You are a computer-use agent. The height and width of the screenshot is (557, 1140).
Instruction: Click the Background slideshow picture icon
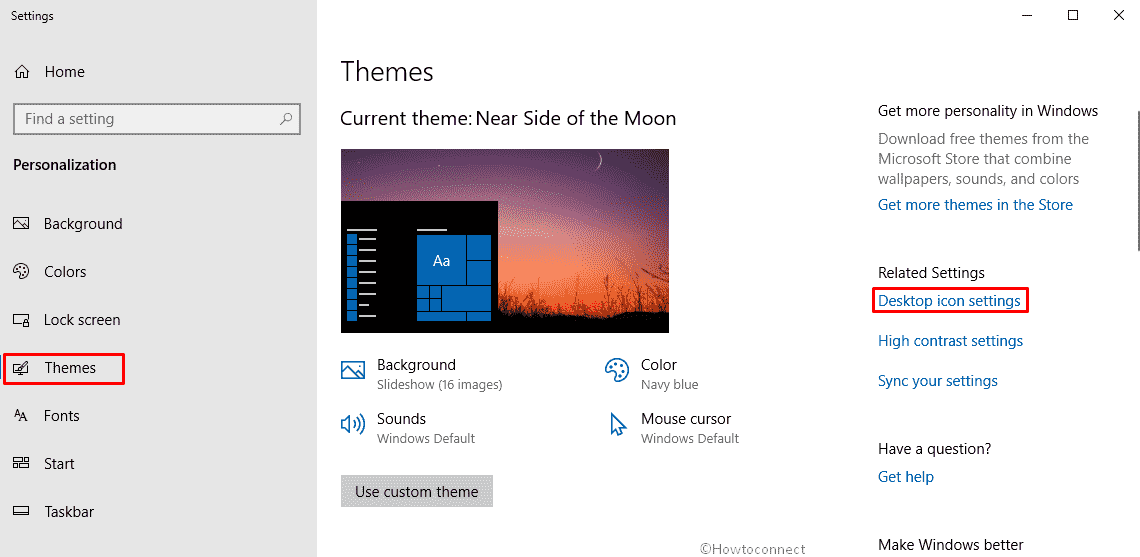[x=353, y=370]
